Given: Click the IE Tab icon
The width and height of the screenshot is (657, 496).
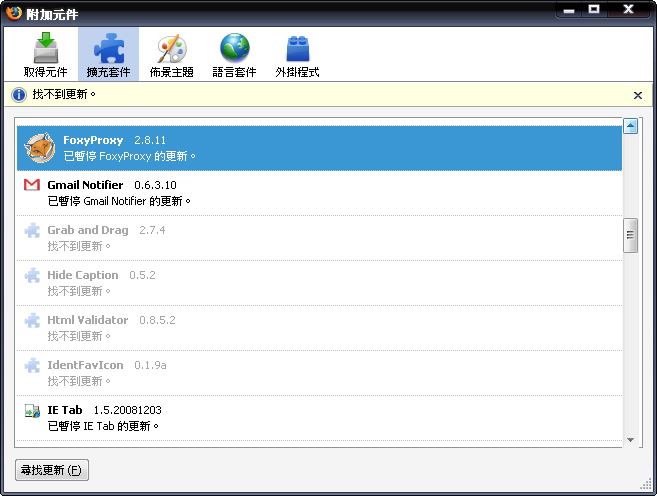Looking at the screenshot, I should pos(32,411).
